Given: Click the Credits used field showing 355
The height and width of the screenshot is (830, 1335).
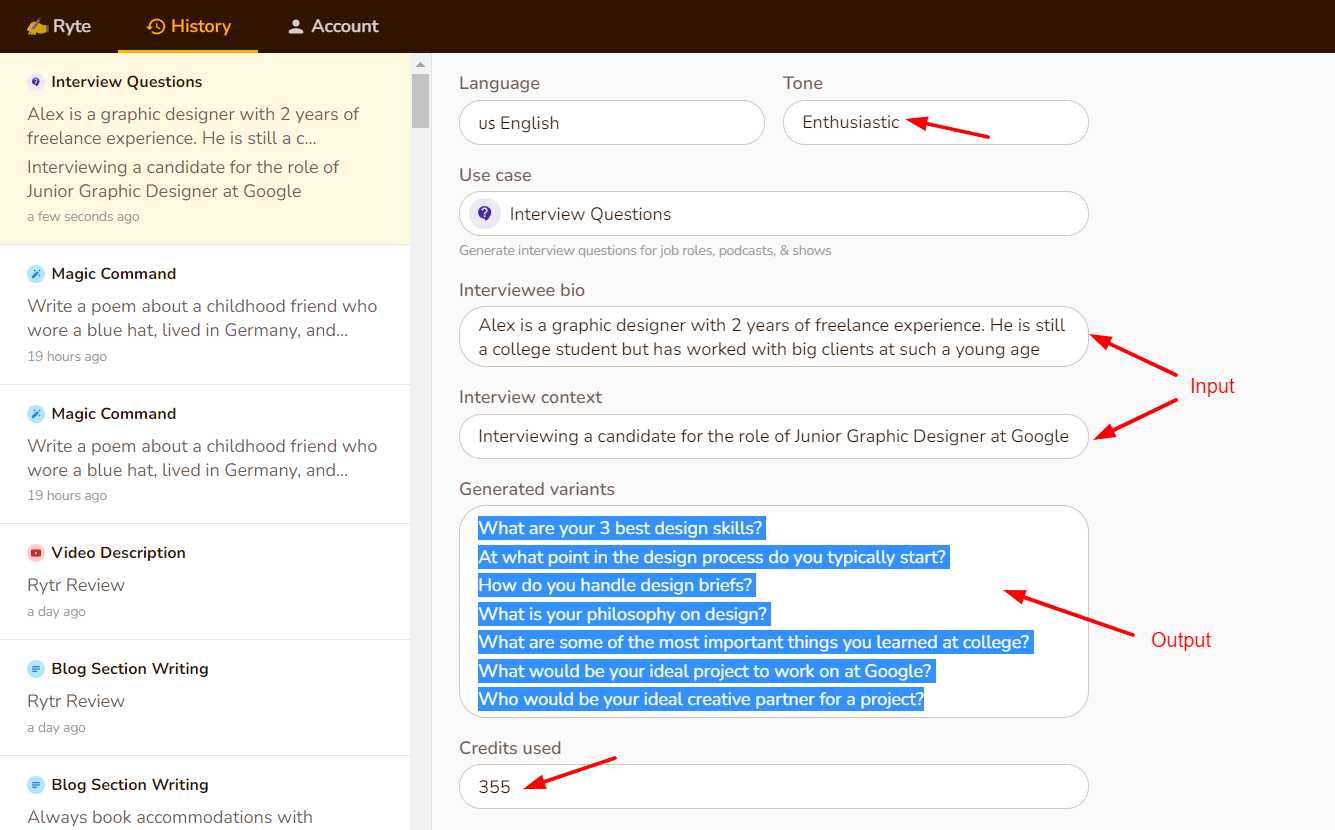Looking at the screenshot, I should pos(773,787).
